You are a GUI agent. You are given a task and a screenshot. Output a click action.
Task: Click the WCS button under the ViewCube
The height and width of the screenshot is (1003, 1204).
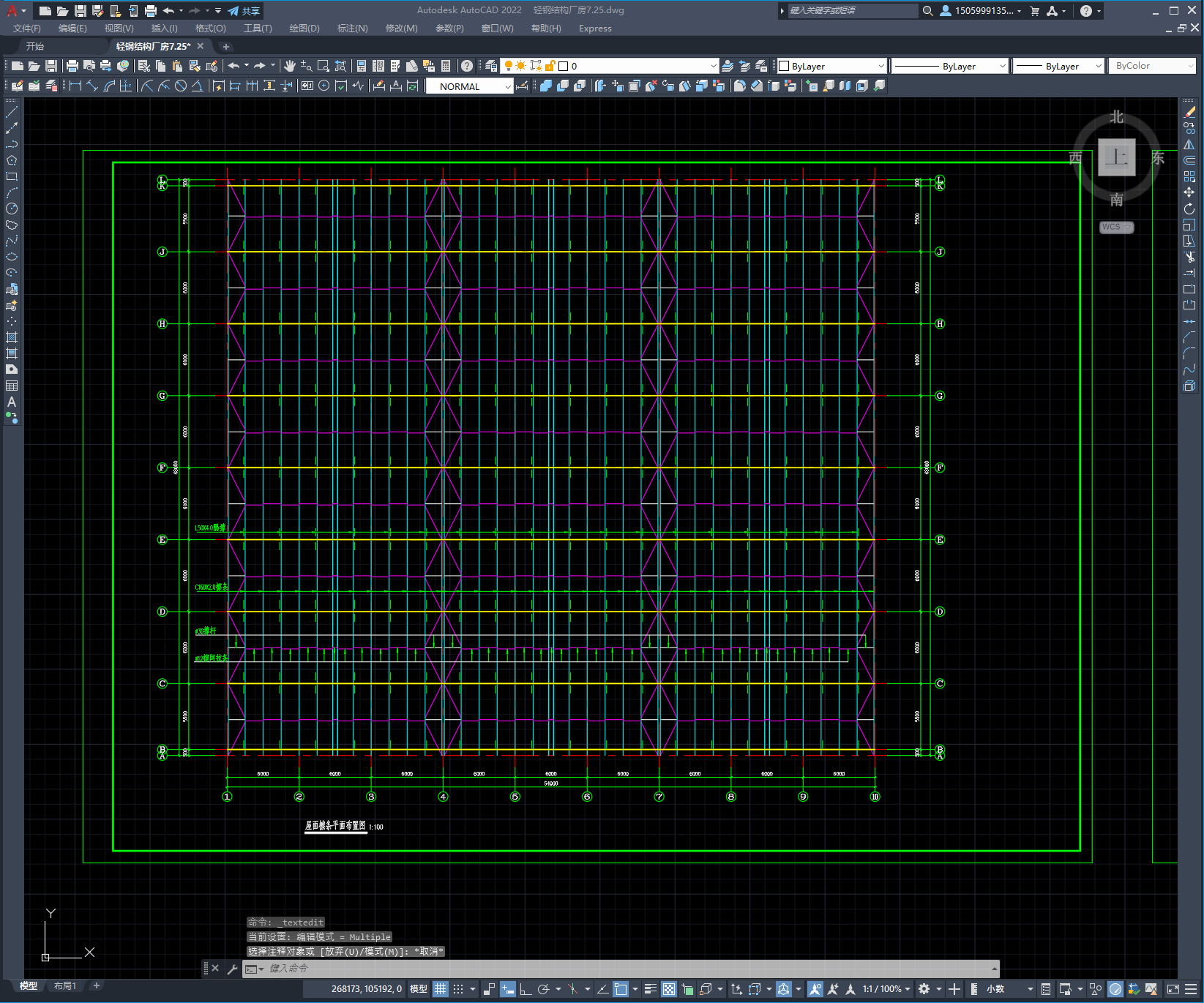1116,227
